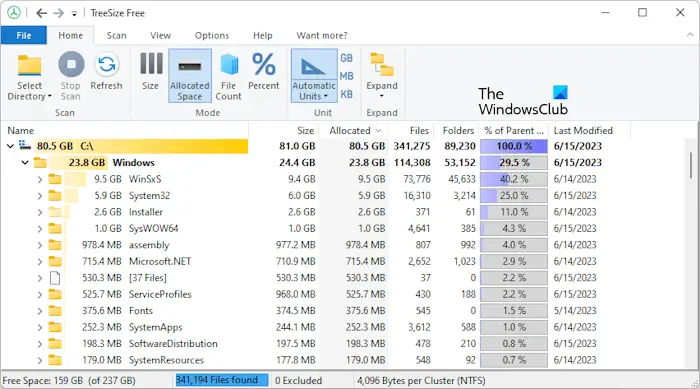Expand the Installer folder
Viewport: 700px width, 389px height.
(x=40, y=212)
